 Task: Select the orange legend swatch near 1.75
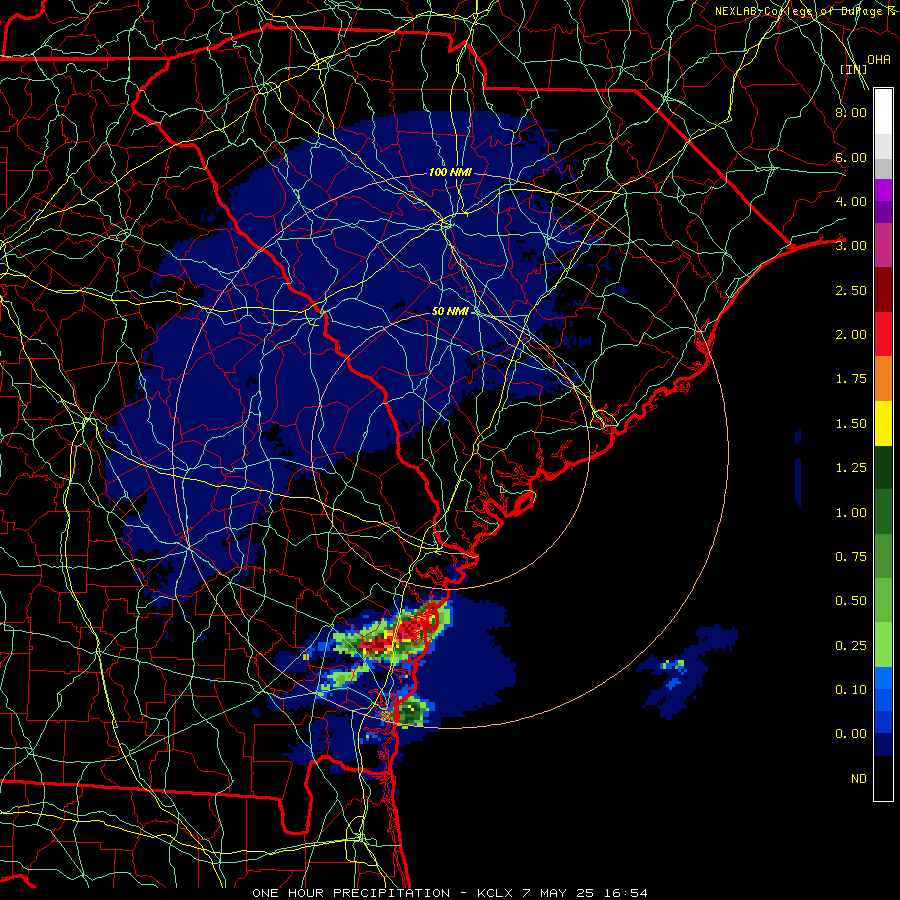[x=883, y=379]
